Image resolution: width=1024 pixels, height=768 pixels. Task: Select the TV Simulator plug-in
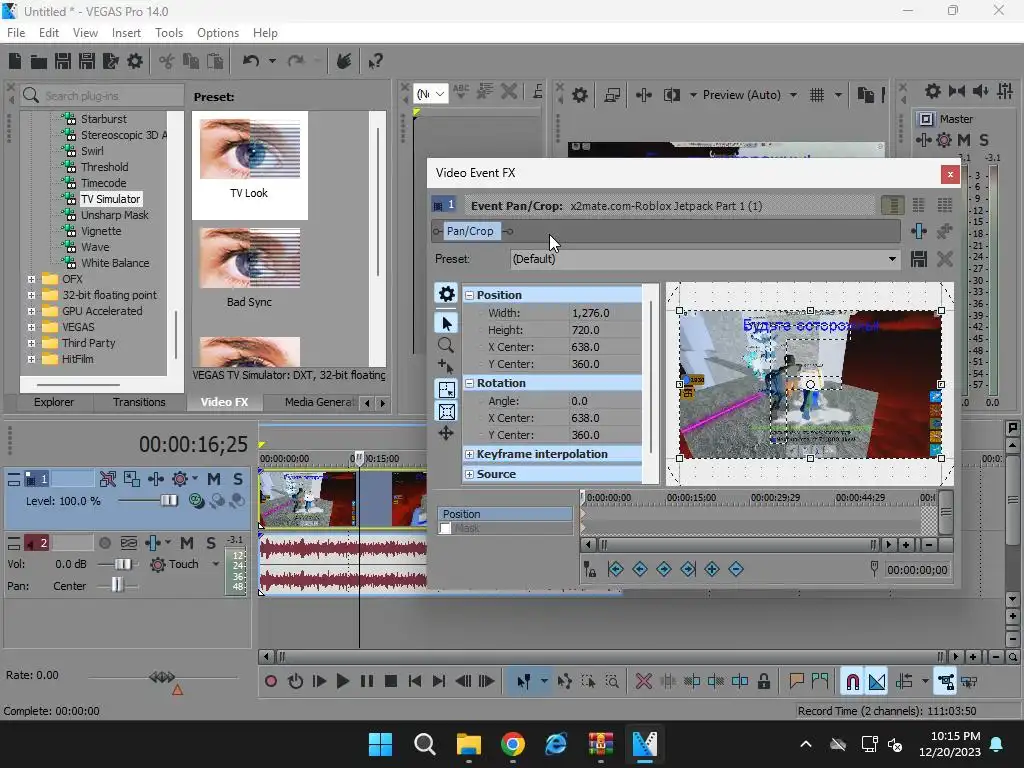[x=110, y=199]
